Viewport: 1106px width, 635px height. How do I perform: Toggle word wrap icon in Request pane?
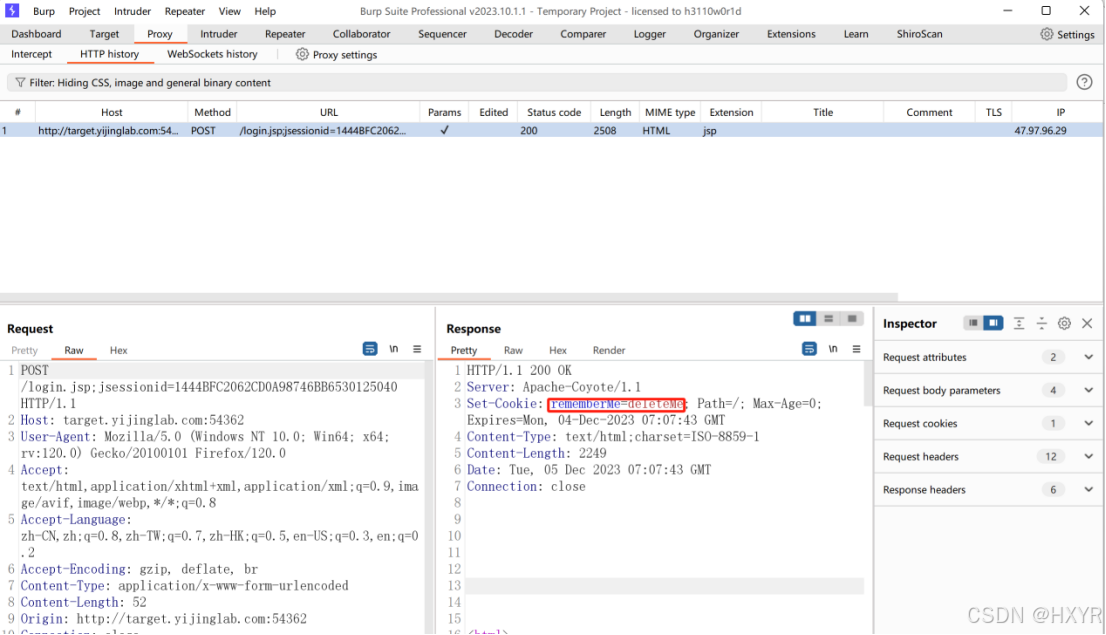pos(370,349)
